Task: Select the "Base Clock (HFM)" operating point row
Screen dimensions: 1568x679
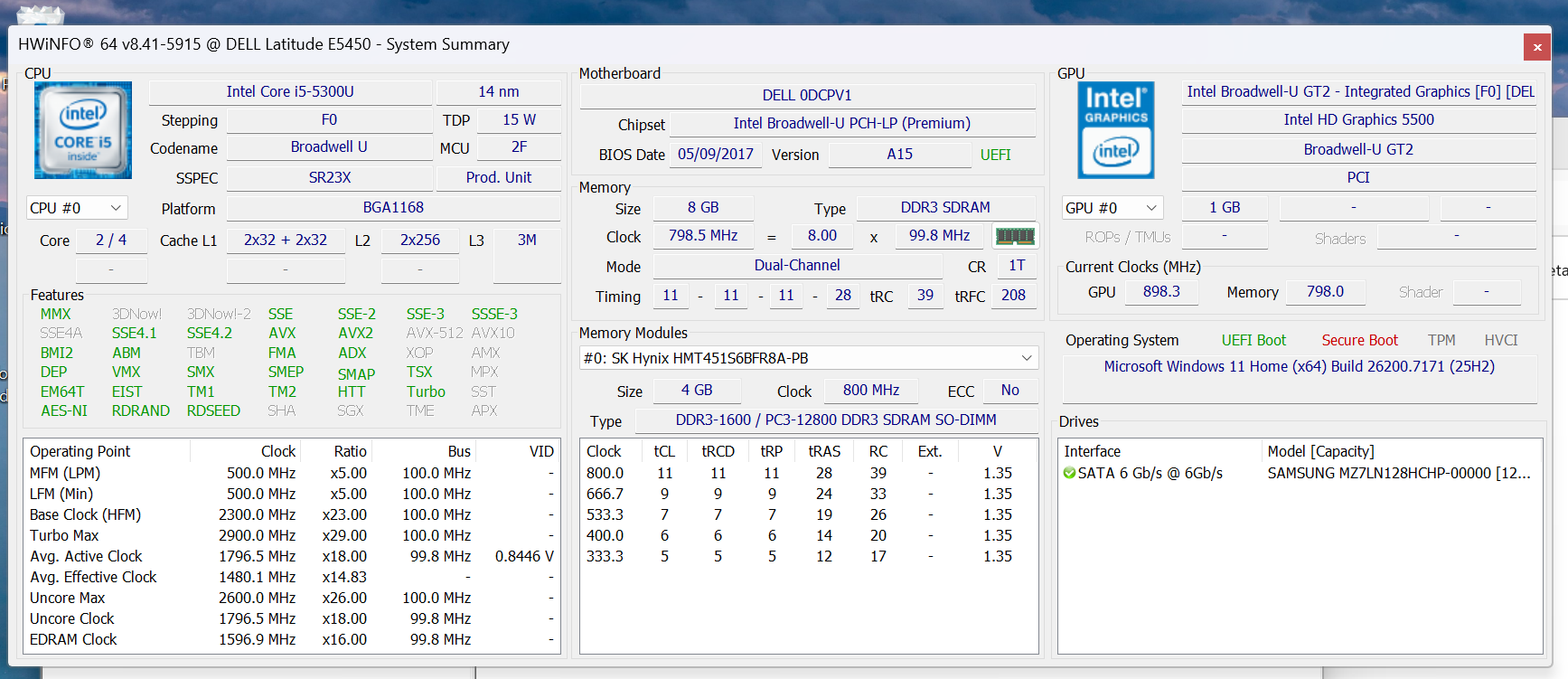Action: click(292, 514)
